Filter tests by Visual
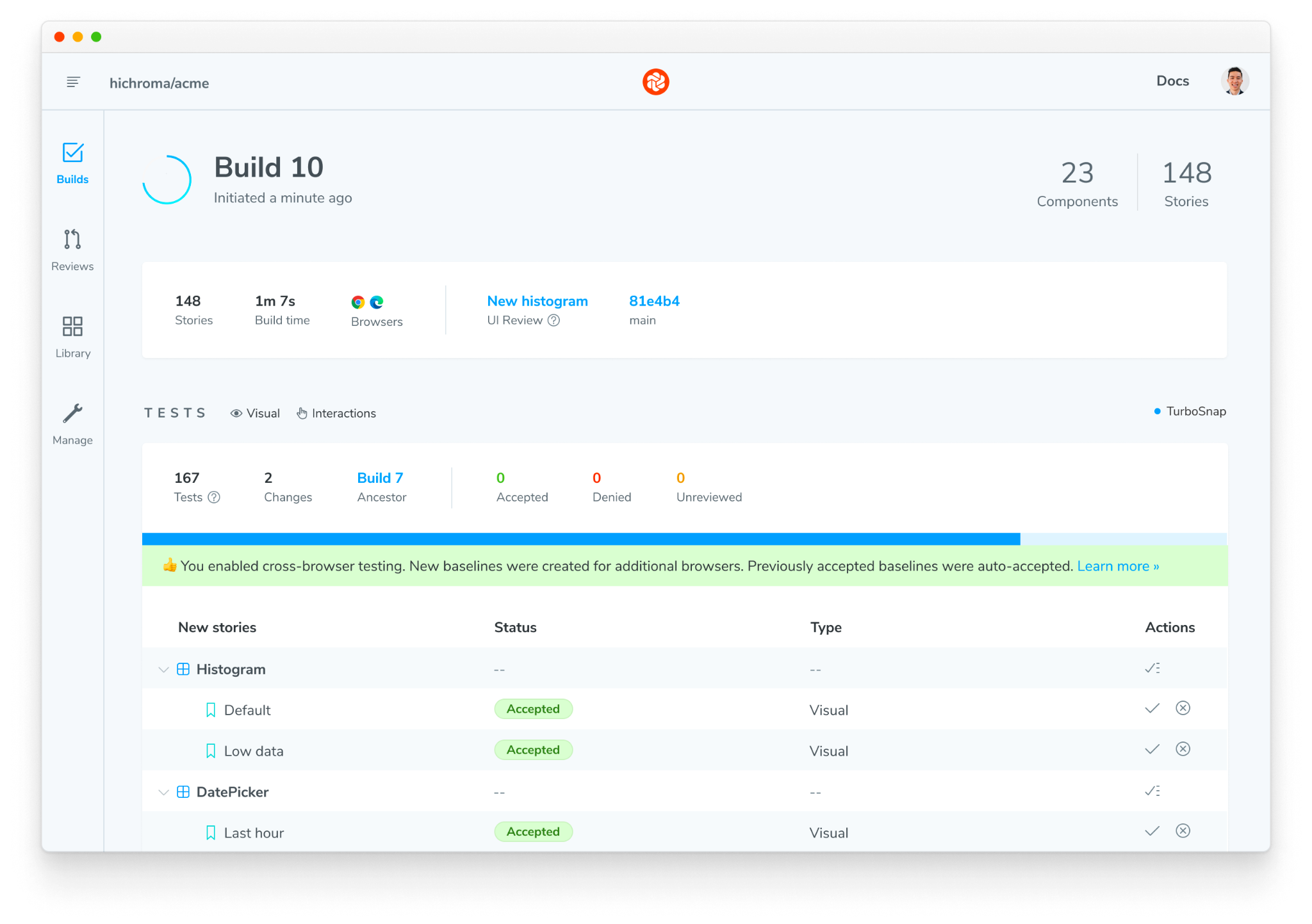This screenshot has width=1312, height=924. [255, 413]
